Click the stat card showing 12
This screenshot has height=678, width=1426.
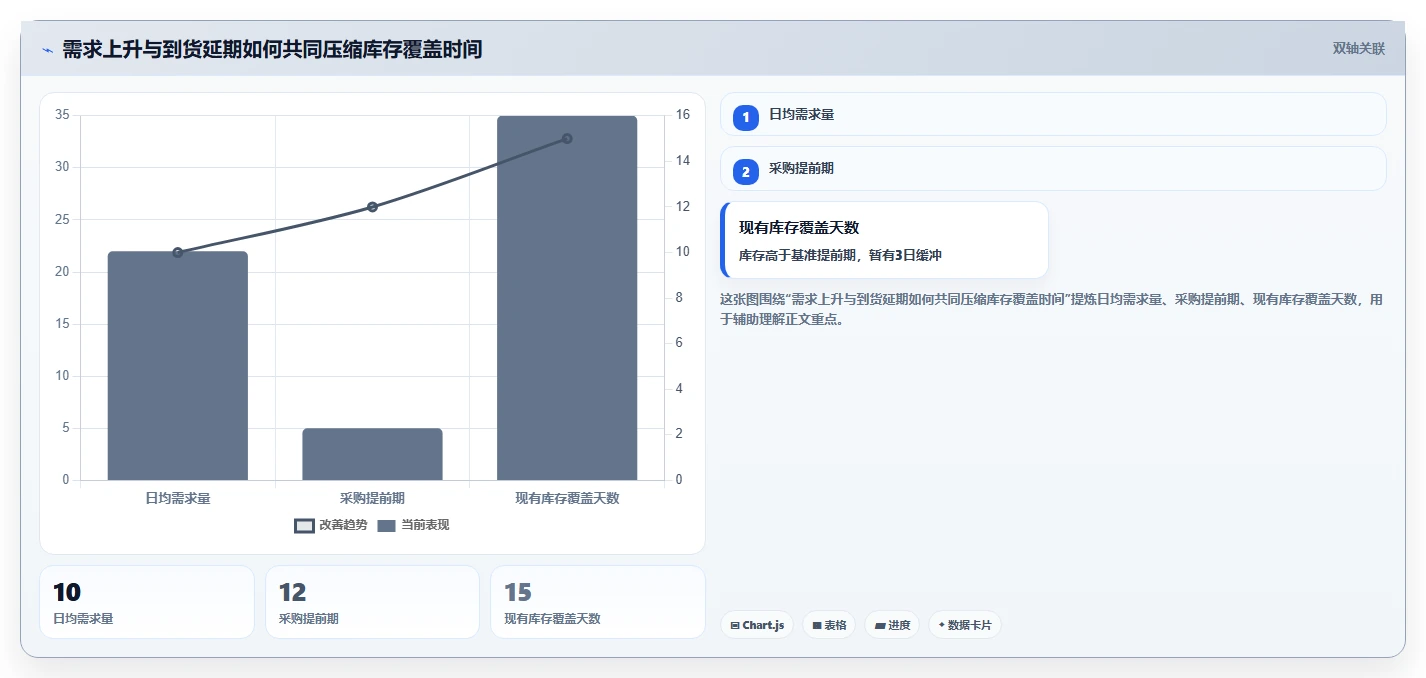(372, 602)
